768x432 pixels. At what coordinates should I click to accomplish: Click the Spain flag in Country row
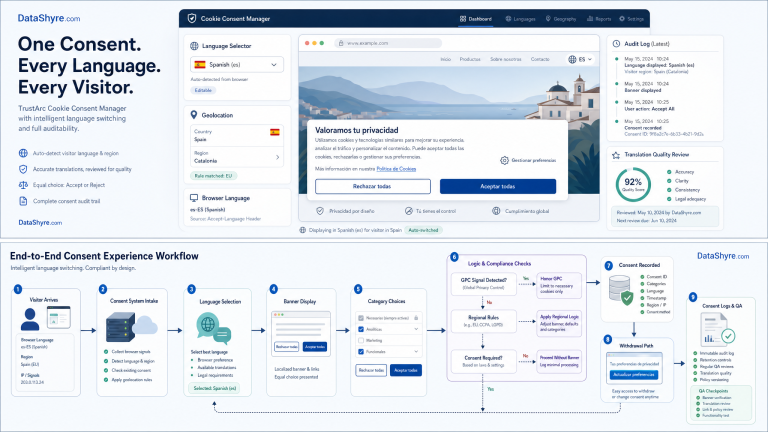(275, 132)
